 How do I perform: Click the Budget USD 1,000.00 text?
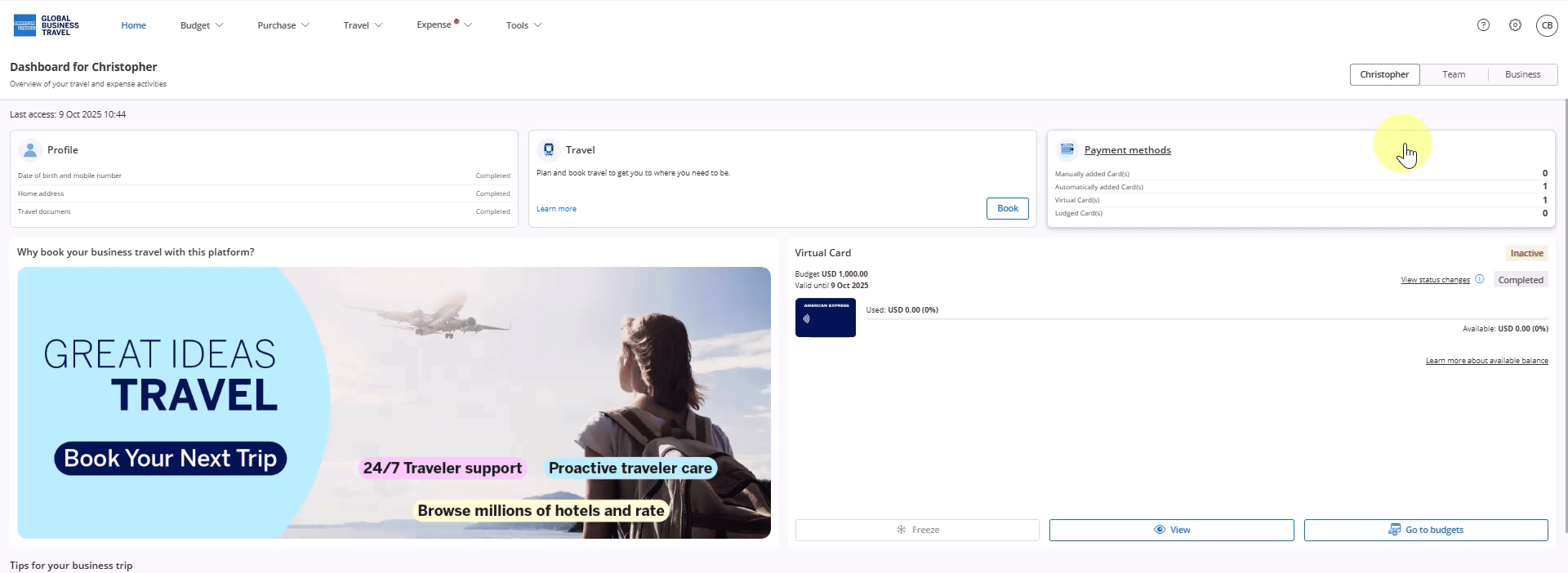click(831, 274)
